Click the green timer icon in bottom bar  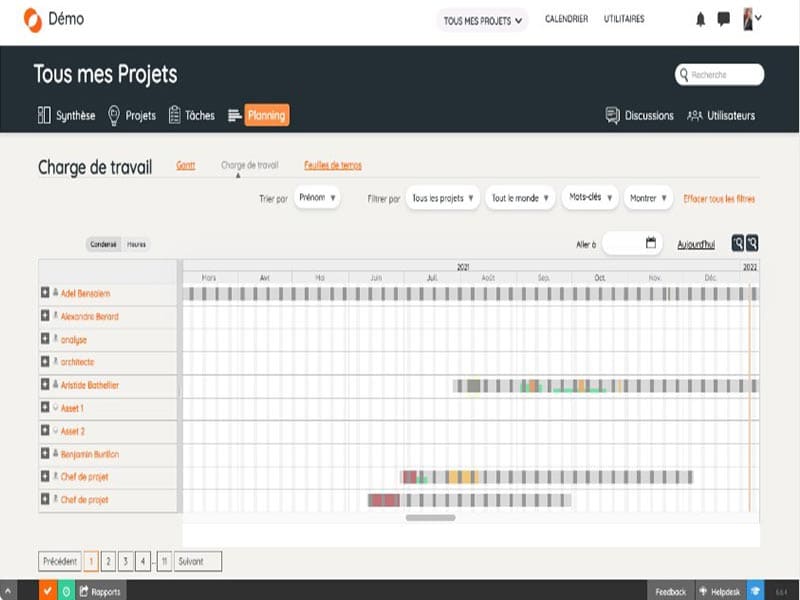click(65, 591)
